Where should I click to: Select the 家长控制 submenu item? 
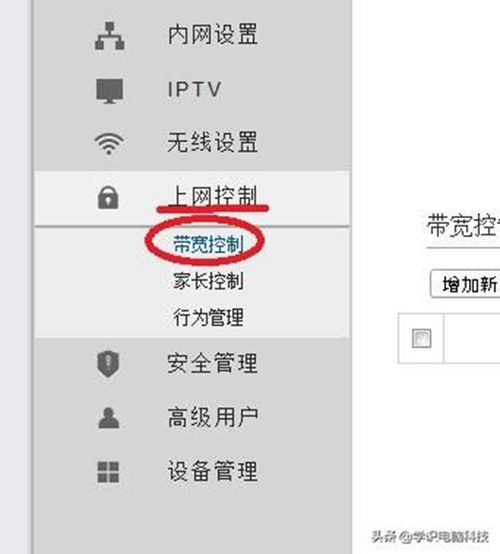(208, 281)
